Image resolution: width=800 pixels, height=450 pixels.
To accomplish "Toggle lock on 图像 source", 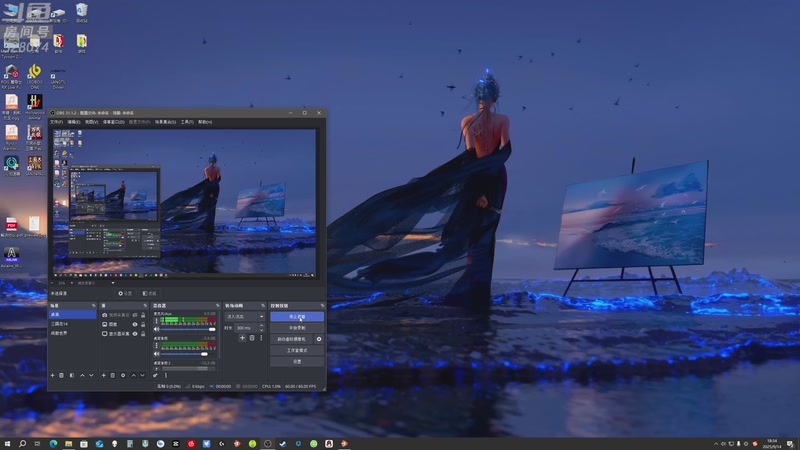I will (x=143, y=324).
